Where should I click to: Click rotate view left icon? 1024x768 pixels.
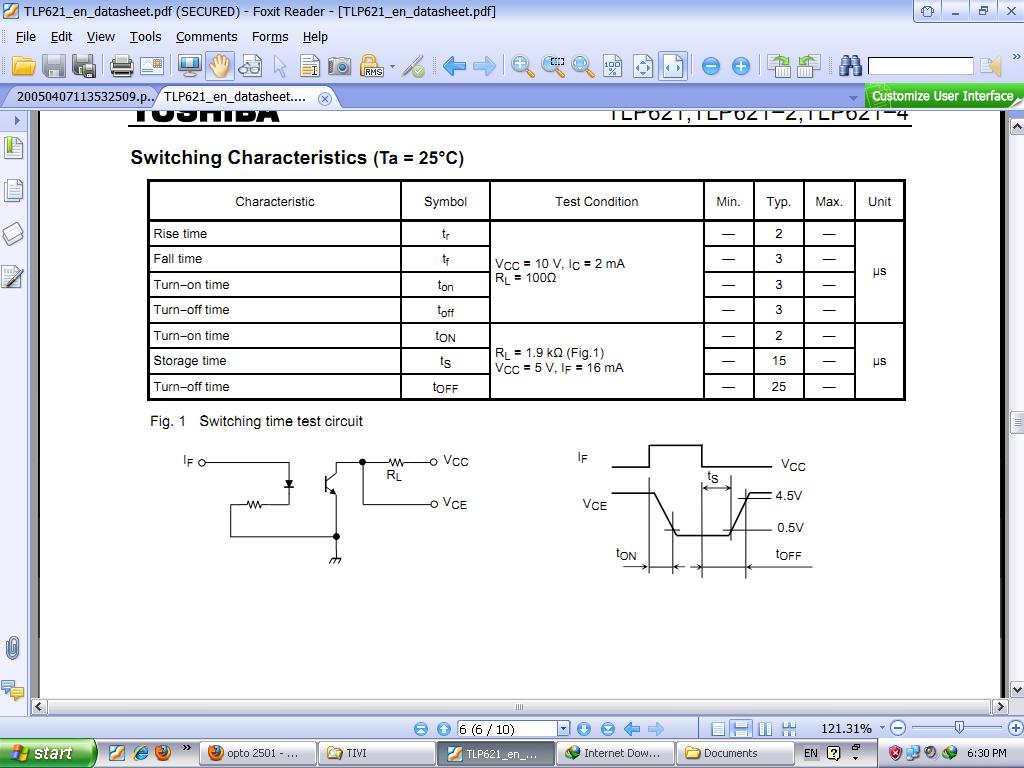click(778, 66)
